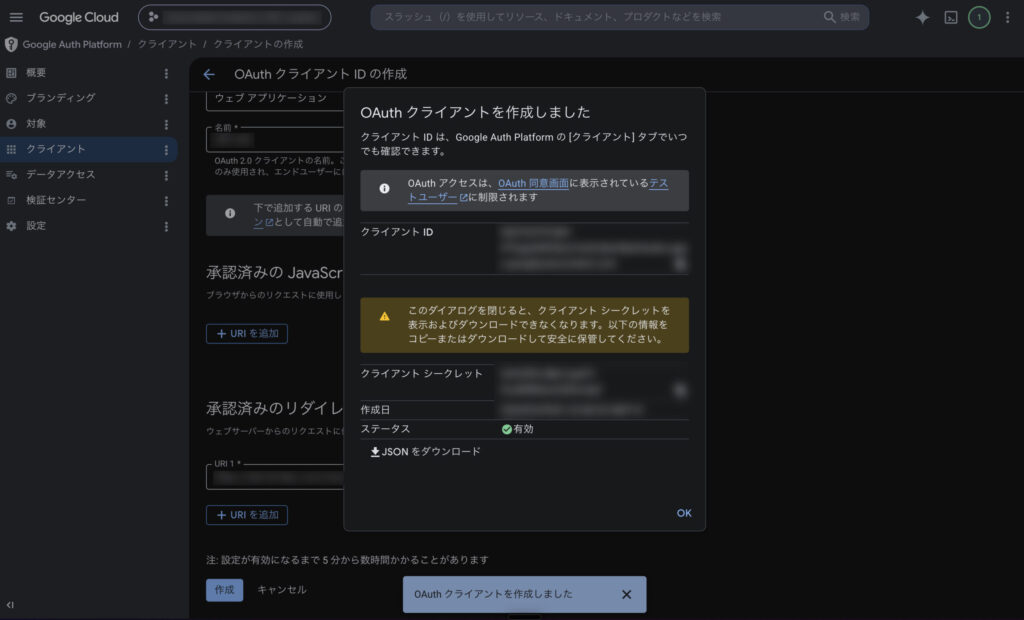Click the ステータス label in dialog
This screenshot has height=620, width=1024.
[x=385, y=429]
